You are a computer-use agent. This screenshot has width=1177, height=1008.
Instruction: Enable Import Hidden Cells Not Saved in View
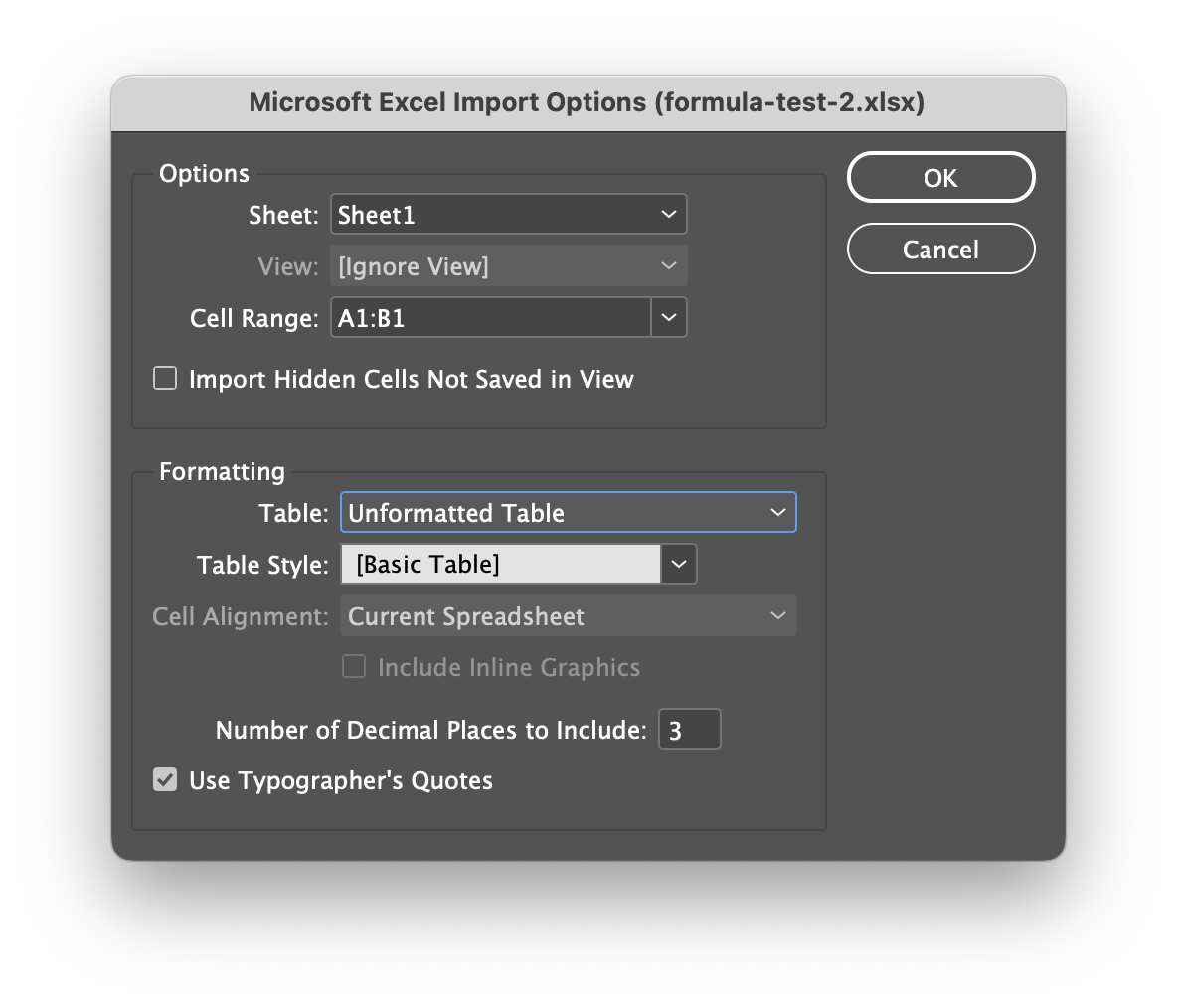coord(164,378)
